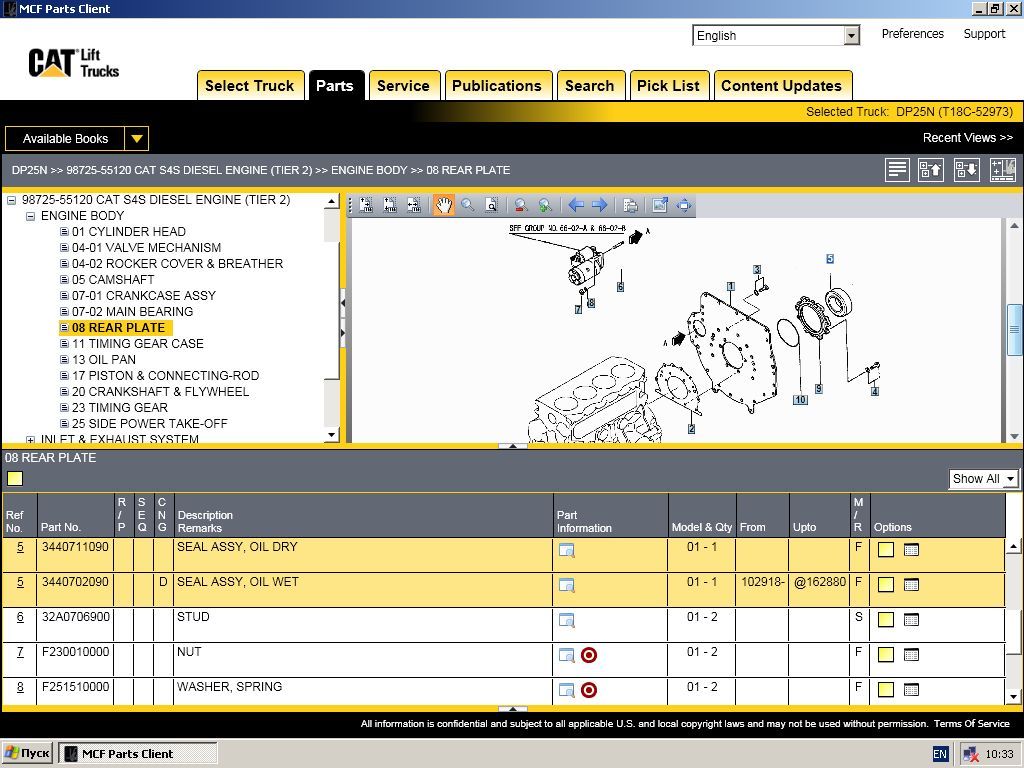Zoom out of the rear plate diagram

[x=520, y=205]
